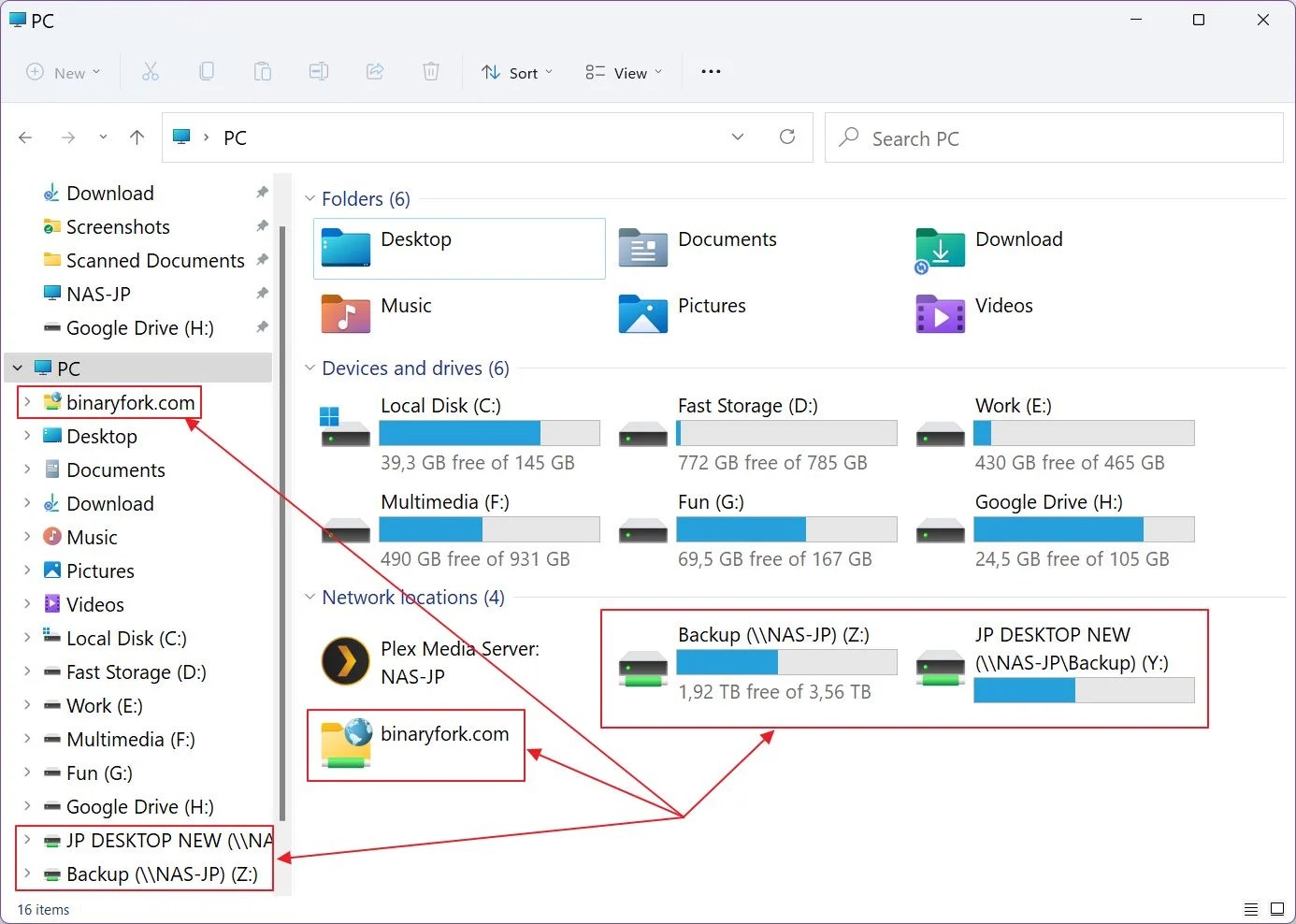Go back with the left arrow
Image resolution: width=1296 pixels, height=924 pixels.
25,137
